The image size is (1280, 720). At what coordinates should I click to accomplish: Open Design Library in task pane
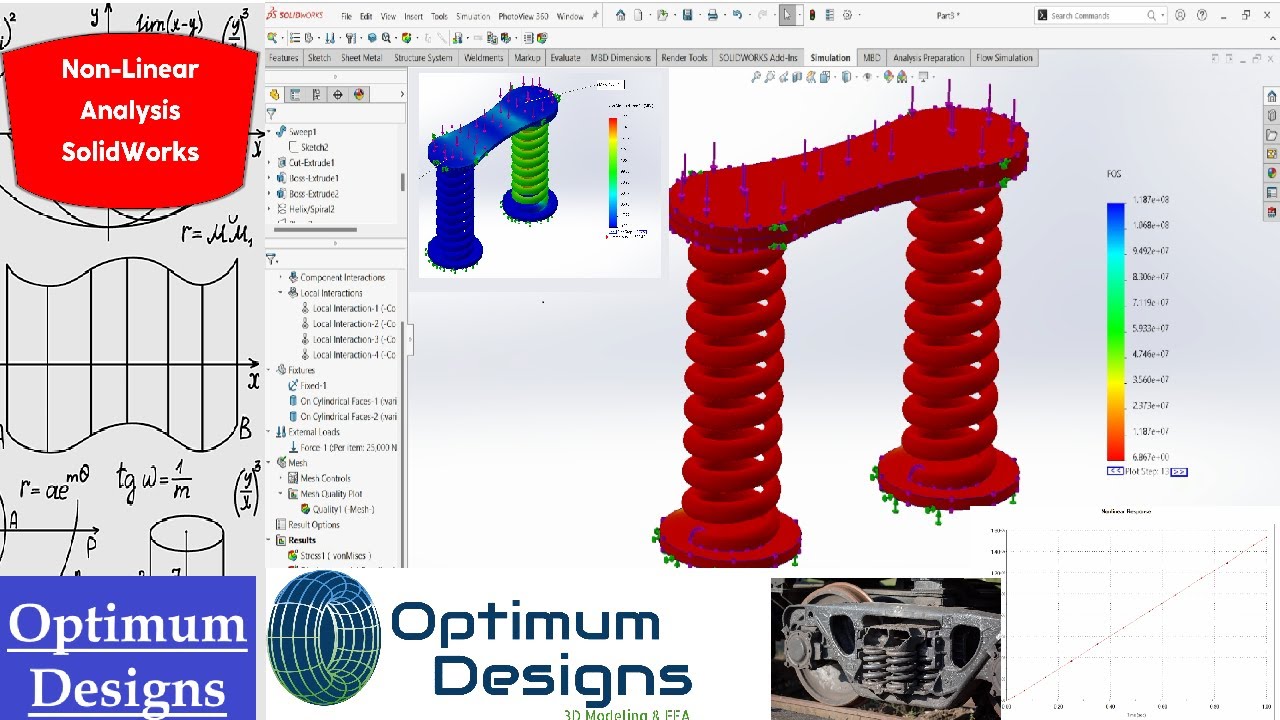tap(1271, 116)
